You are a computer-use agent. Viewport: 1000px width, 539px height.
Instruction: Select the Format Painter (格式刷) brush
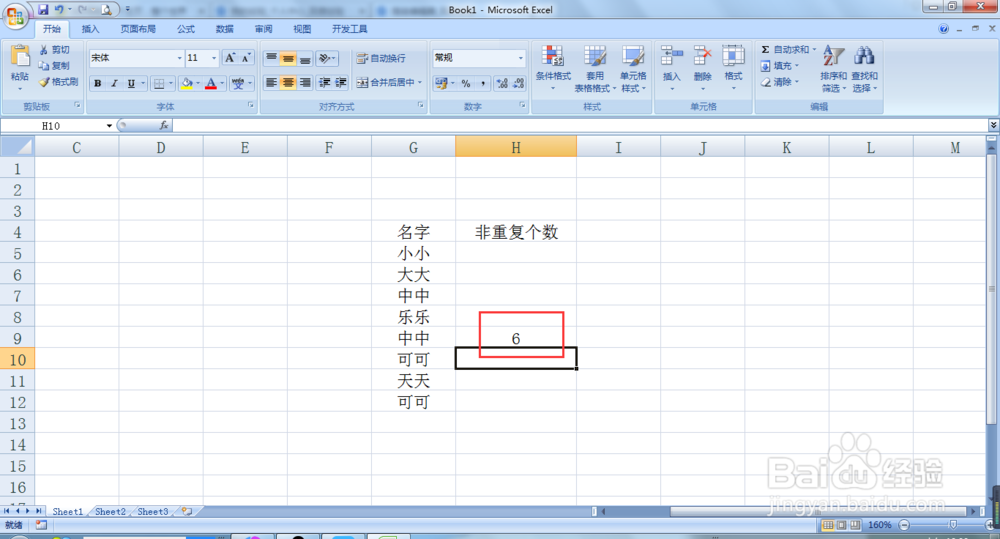click(44, 82)
